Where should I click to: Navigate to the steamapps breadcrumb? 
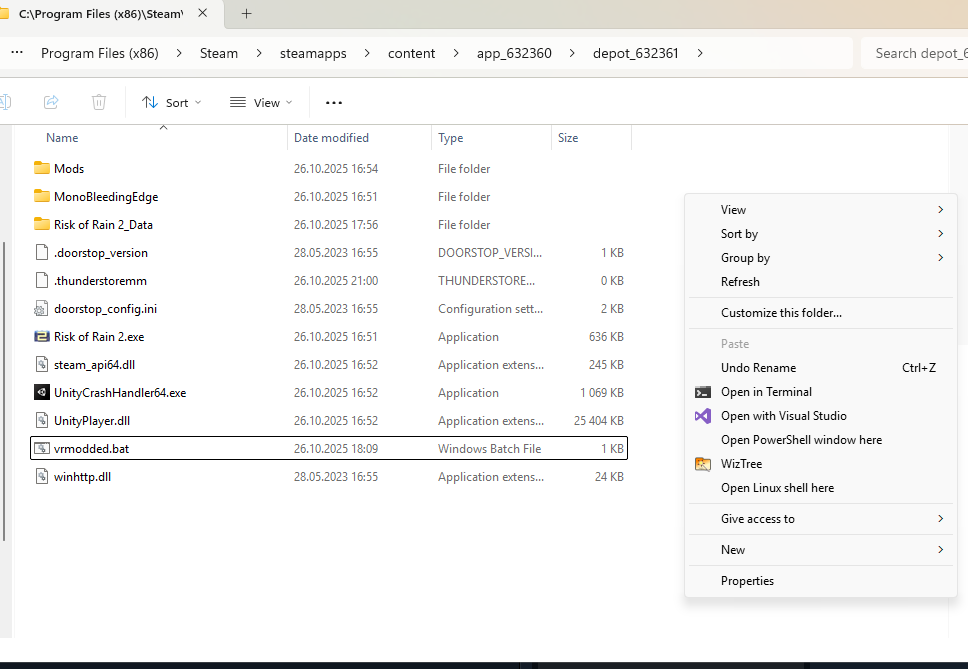[313, 53]
